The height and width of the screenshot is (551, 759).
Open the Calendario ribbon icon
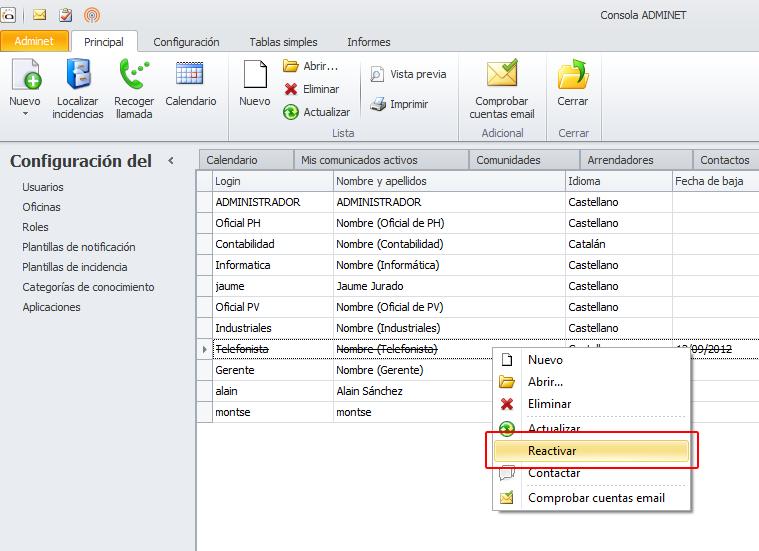click(190, 76)
